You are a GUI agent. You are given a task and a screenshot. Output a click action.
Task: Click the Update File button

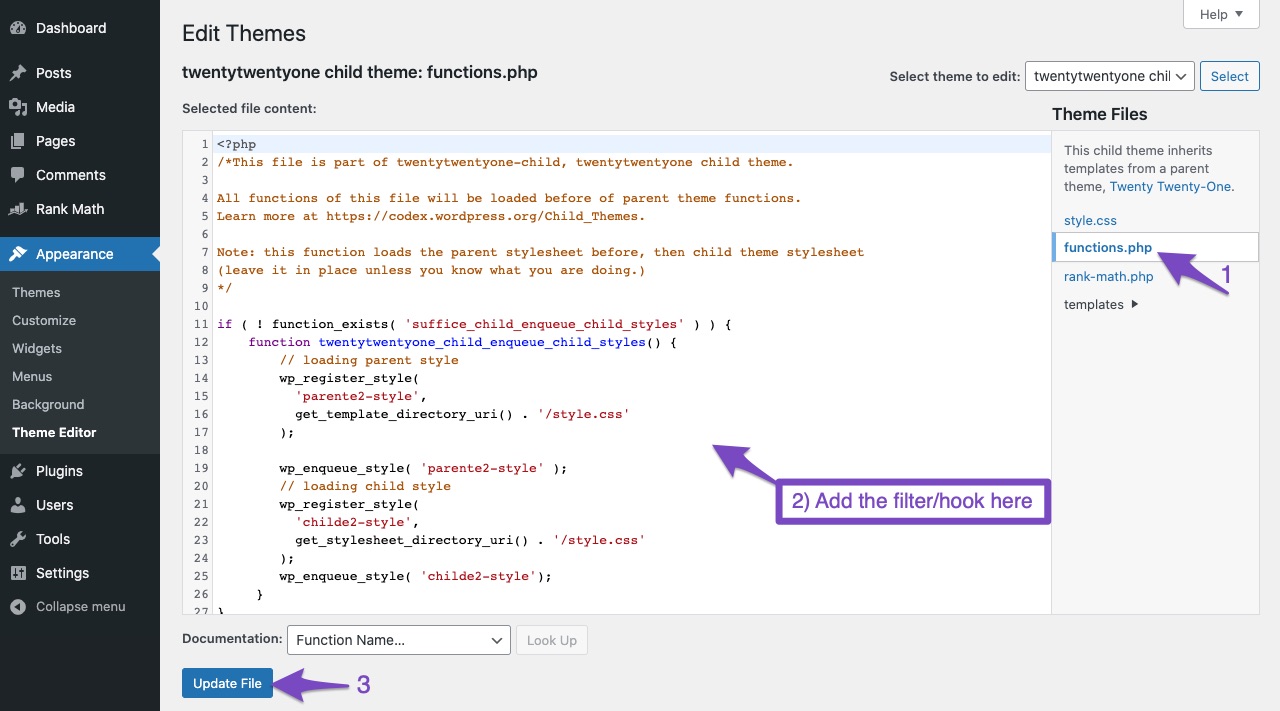(227, 683)
